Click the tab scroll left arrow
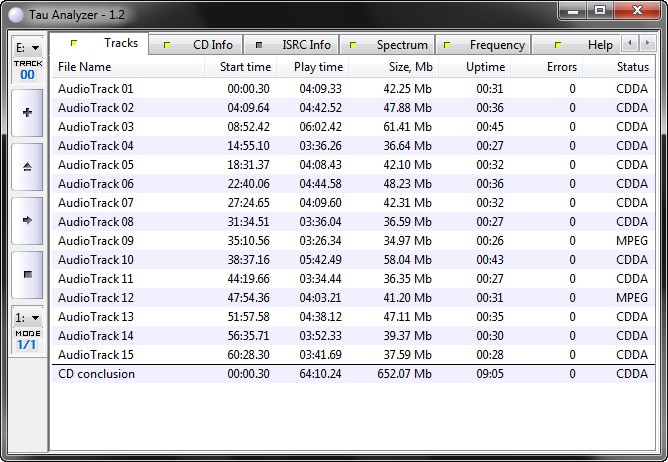Viewport: 668px width, 462px height. coord(630,43)
